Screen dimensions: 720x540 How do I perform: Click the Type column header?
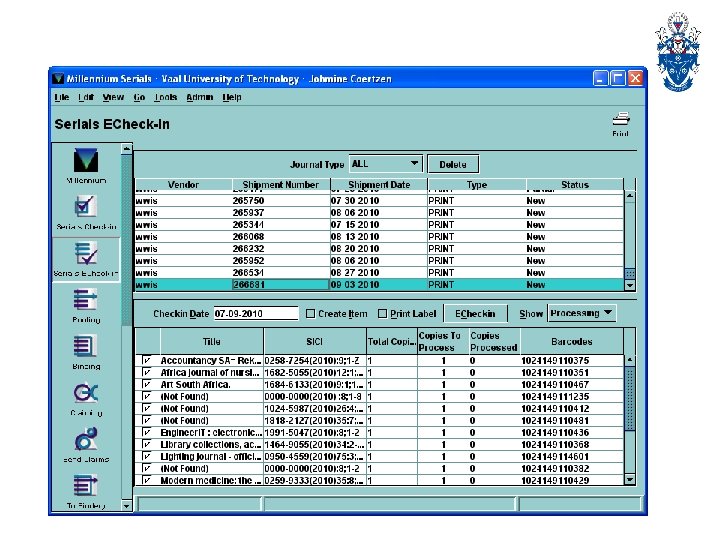477,185
